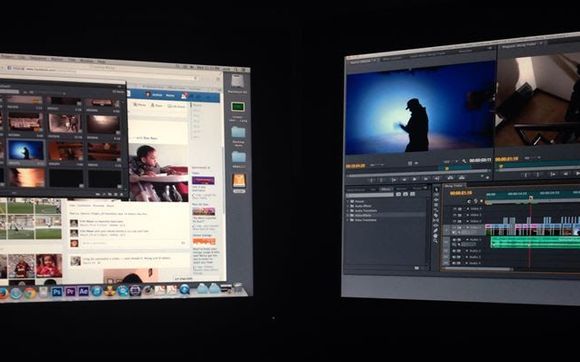The width and height of the screenshot is (580, 362).
Task: Expand the Video Effects folder
Action: pyautogui.click(x=348, y=215)
